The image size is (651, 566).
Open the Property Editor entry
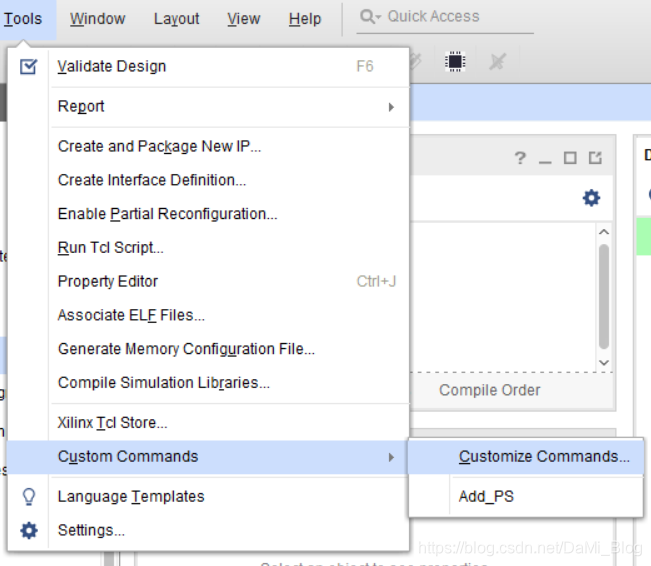tap(229, 281)
